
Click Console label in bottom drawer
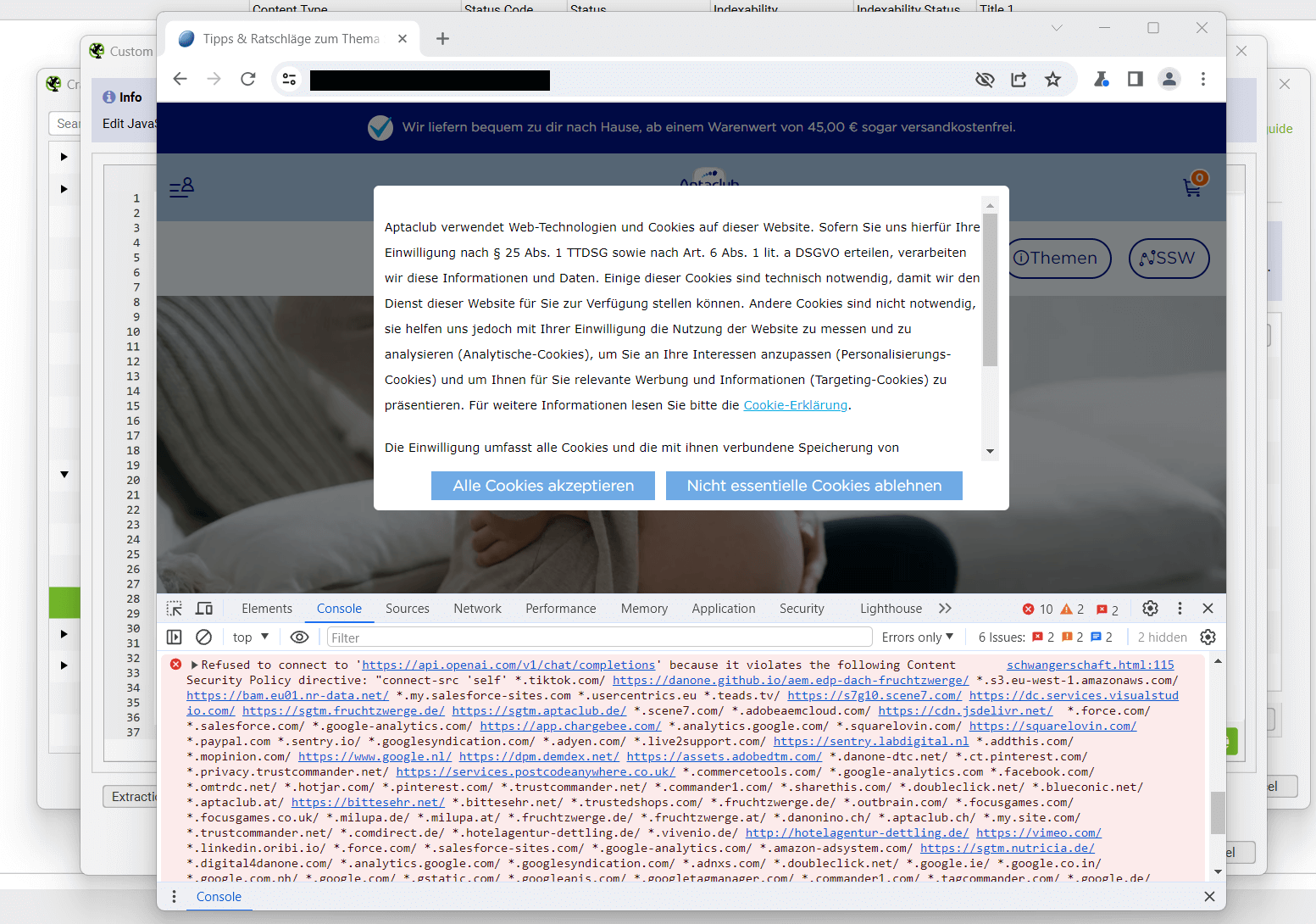[219, 897]
